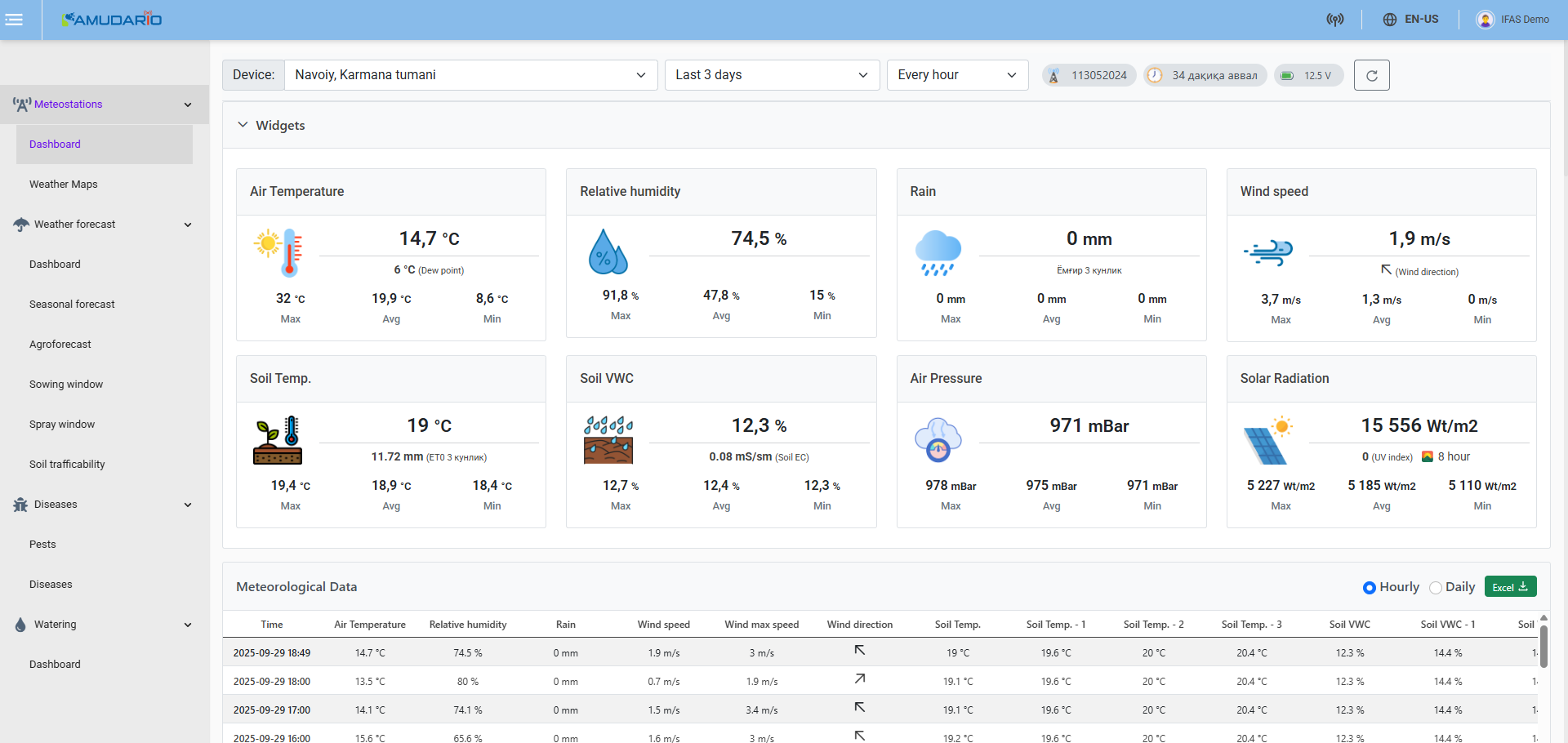Open the Every hour interval dropdown
This screenshot has width=1568, height=743.
(956, 75)
